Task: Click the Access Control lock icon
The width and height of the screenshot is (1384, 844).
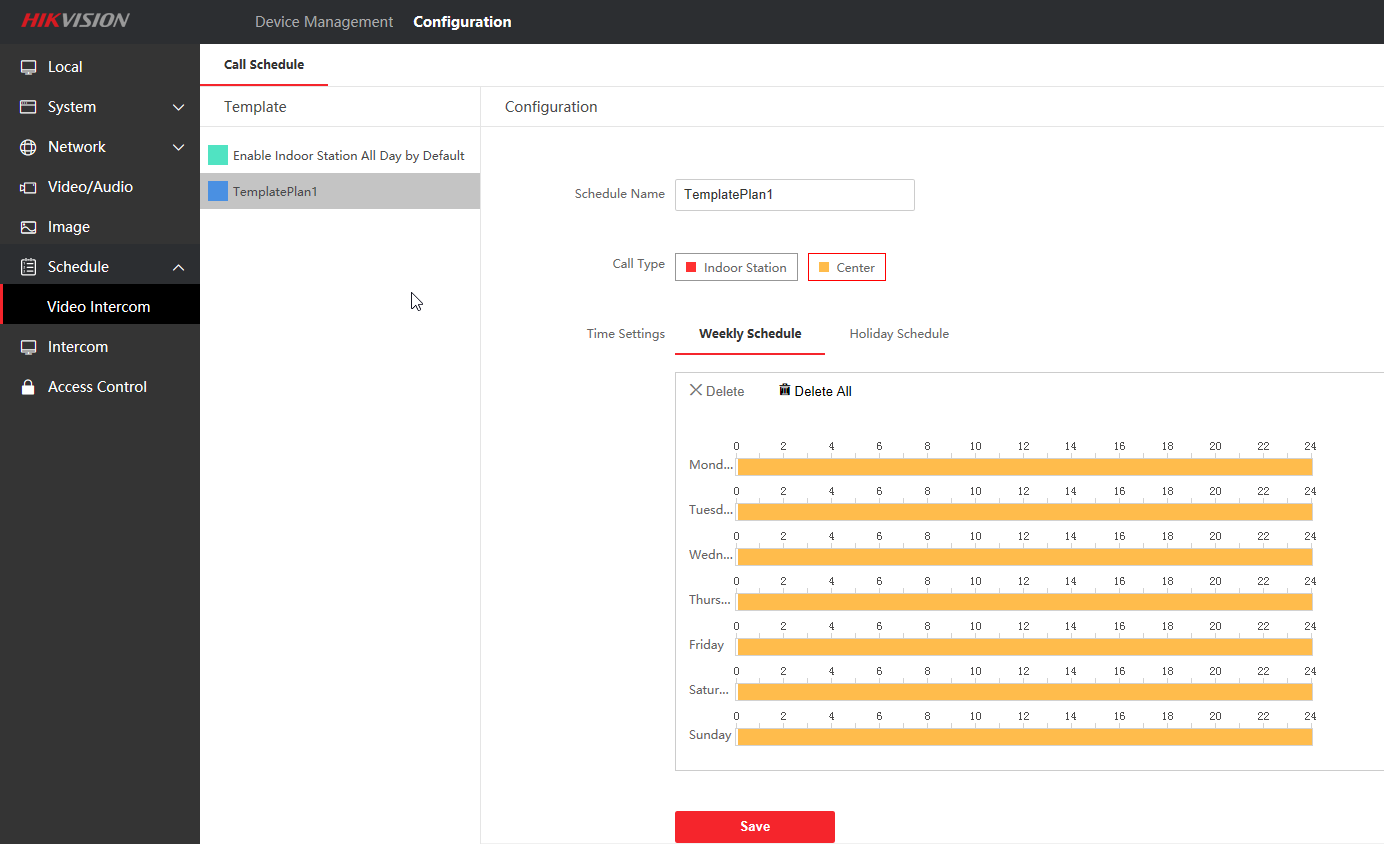Action: click(28, 387)
